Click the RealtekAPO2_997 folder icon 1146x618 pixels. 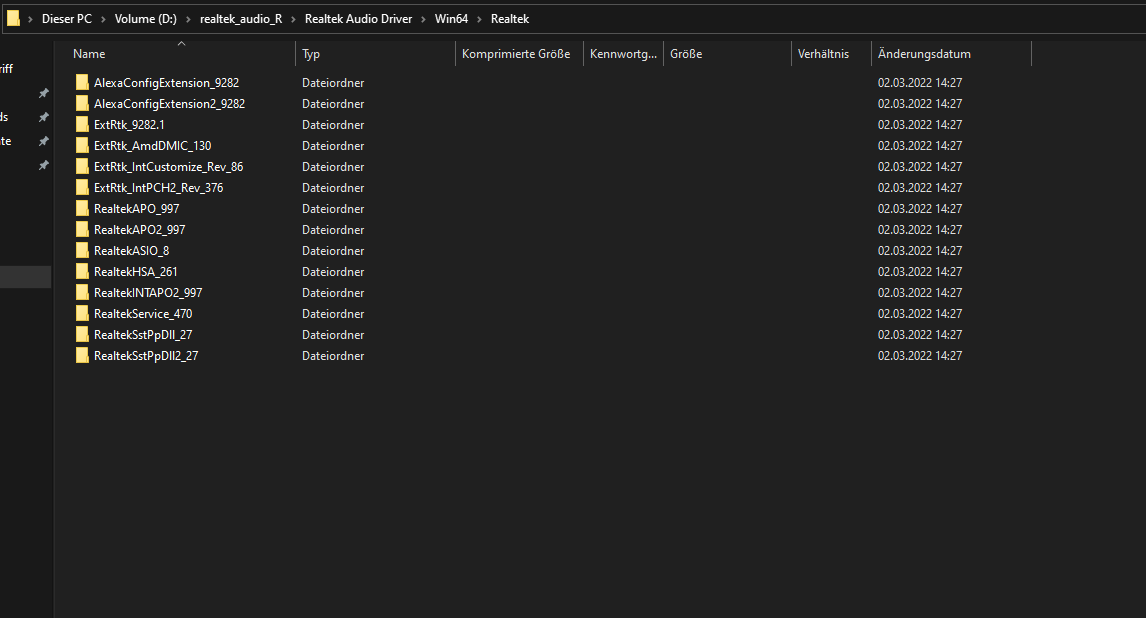coord(82,229)
